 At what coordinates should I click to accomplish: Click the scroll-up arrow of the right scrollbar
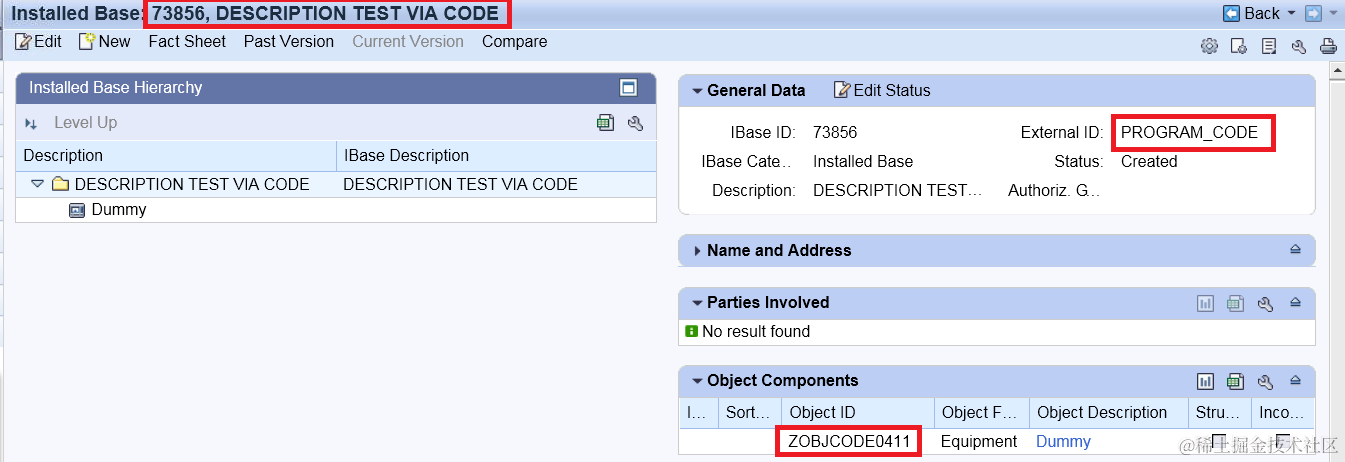(1337, 69)
